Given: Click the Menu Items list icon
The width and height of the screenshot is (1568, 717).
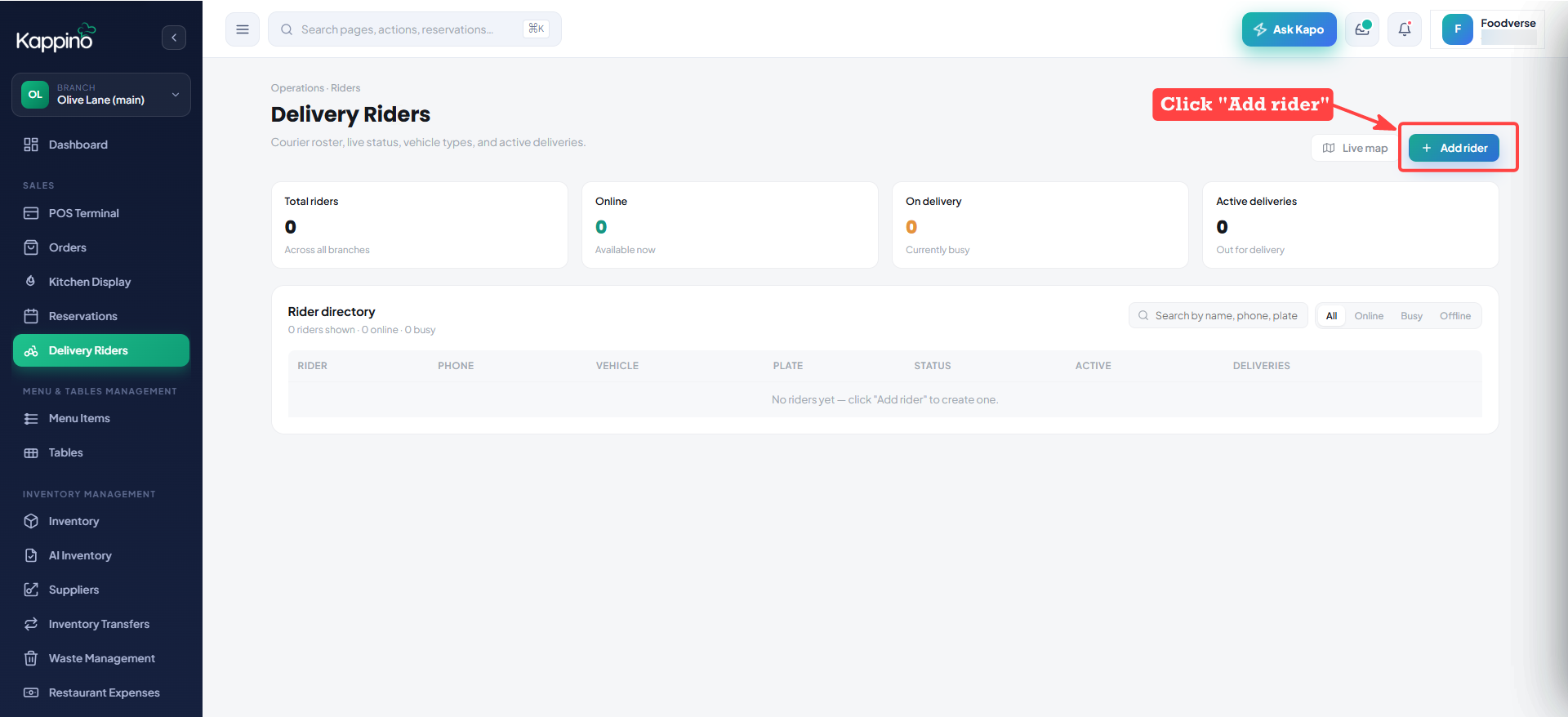Looking at the screenshot, I should [x=31, y=418].
